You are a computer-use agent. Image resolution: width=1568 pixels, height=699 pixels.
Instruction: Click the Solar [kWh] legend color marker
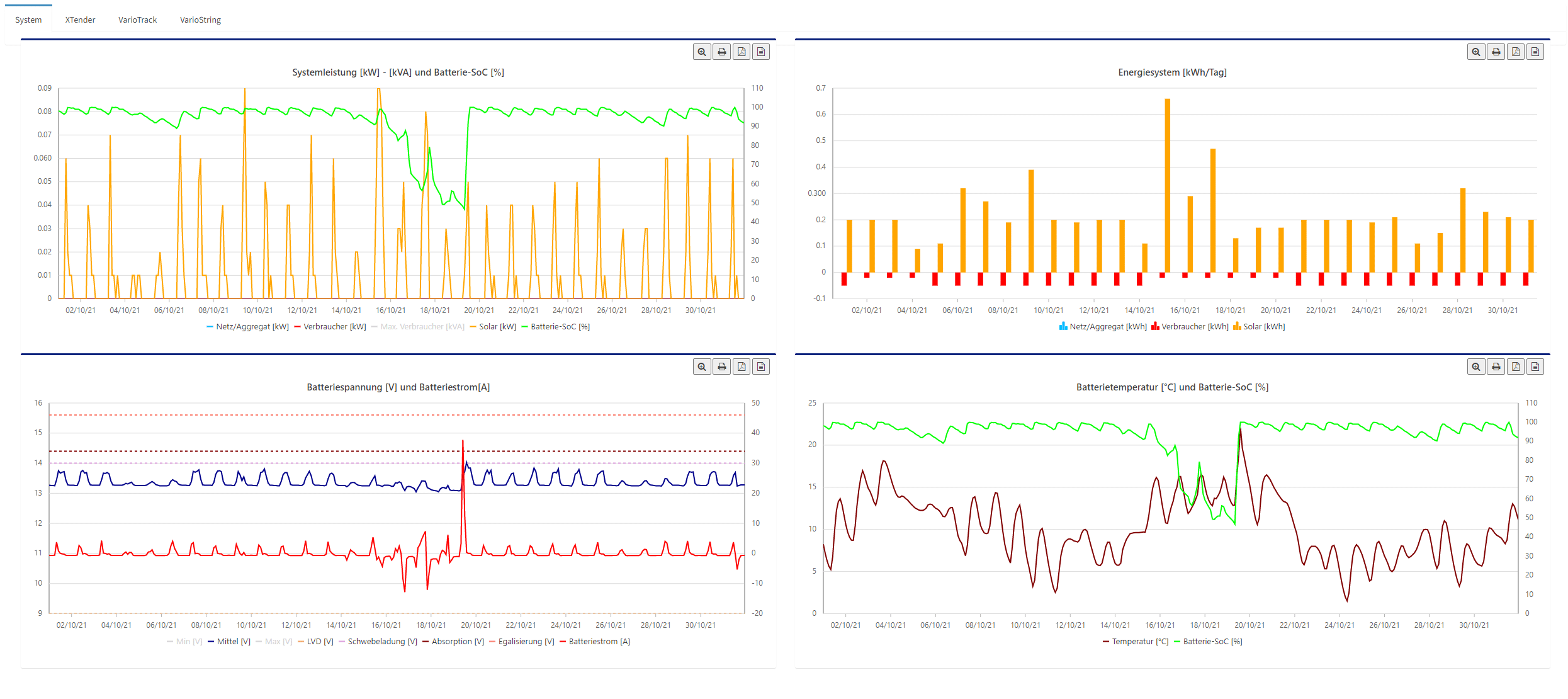click(x=1237, y=326)
